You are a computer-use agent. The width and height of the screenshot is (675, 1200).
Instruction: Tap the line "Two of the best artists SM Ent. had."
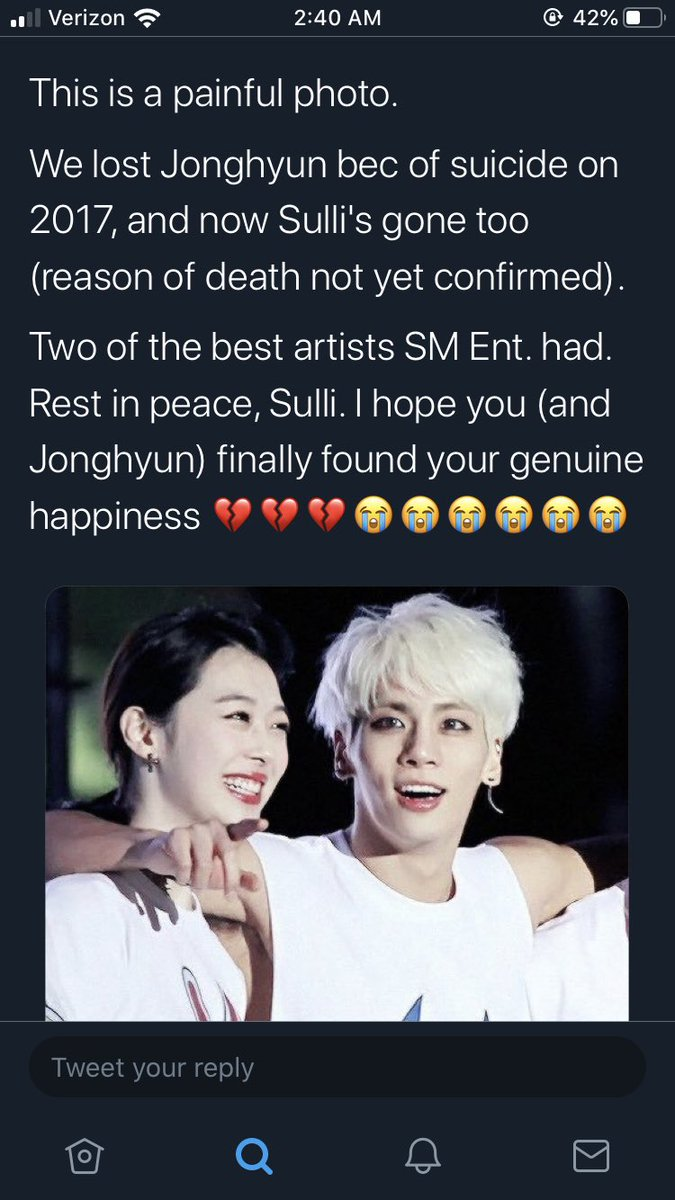coord(311,347)
